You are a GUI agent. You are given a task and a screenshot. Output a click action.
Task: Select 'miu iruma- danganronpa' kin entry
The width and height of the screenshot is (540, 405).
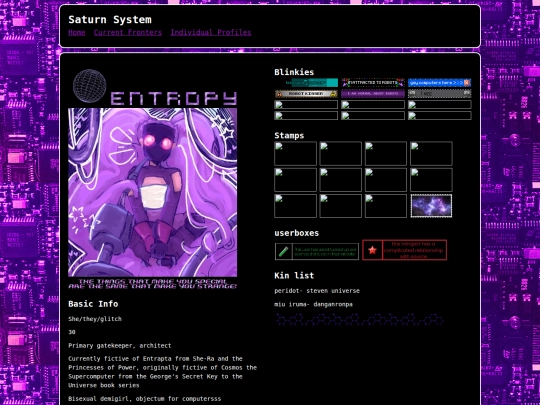coord(313,304)
